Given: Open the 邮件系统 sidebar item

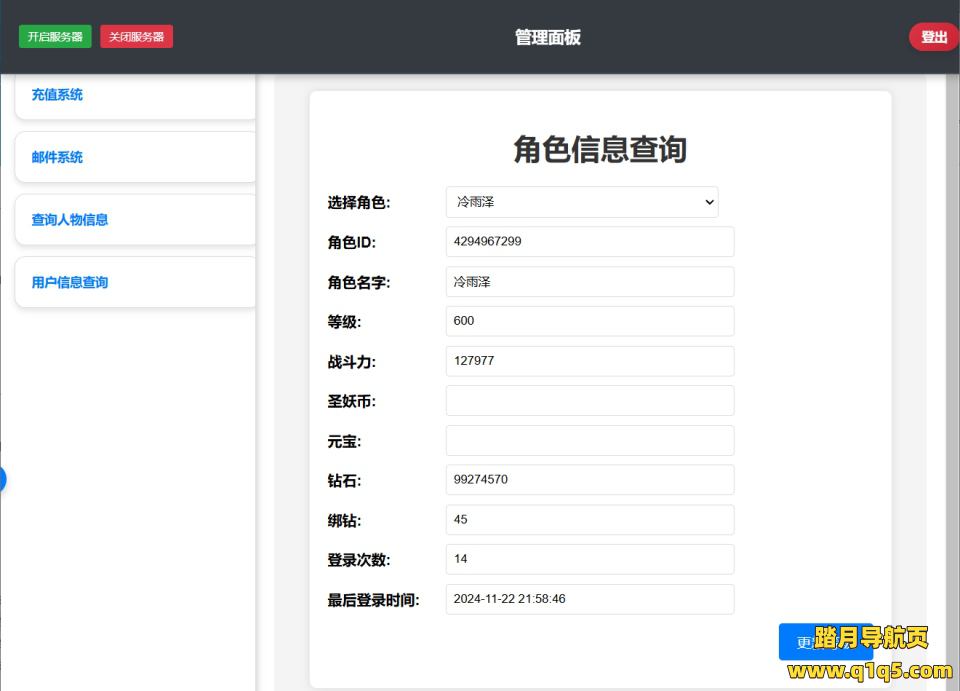Looking at the screenshot, I should (x=135, y=157).
